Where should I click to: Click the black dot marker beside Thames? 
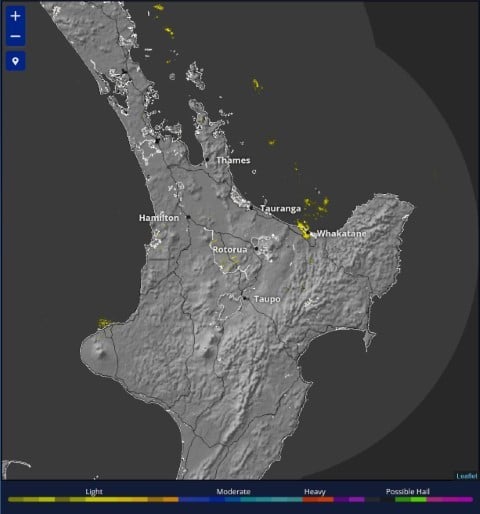[207, 159]
